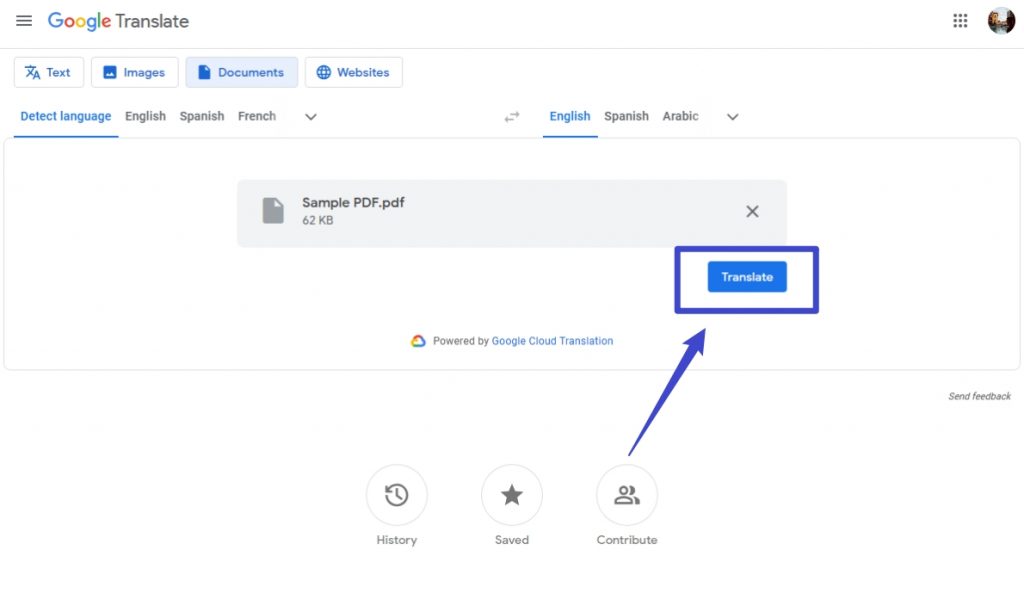
Task: Set Arabic as target language
Action: 680,116
